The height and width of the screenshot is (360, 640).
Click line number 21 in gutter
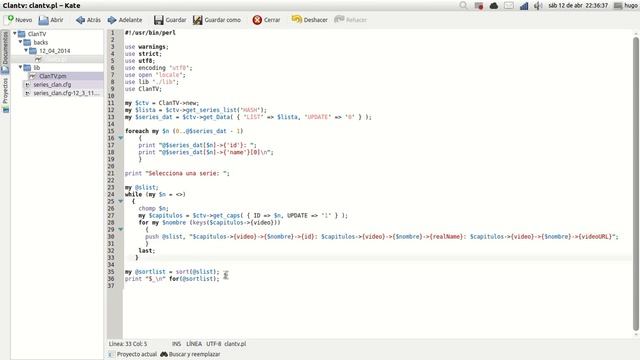tap(111, 173)
